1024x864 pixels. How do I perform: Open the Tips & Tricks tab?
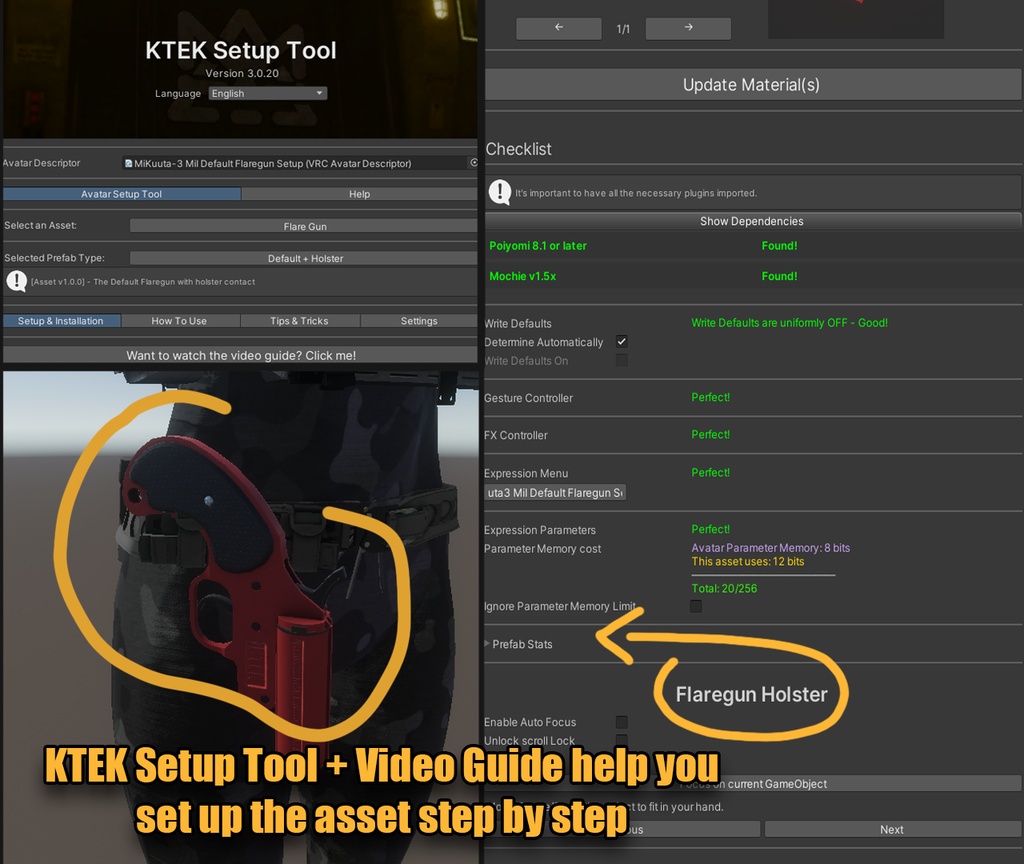coord(299,321)
